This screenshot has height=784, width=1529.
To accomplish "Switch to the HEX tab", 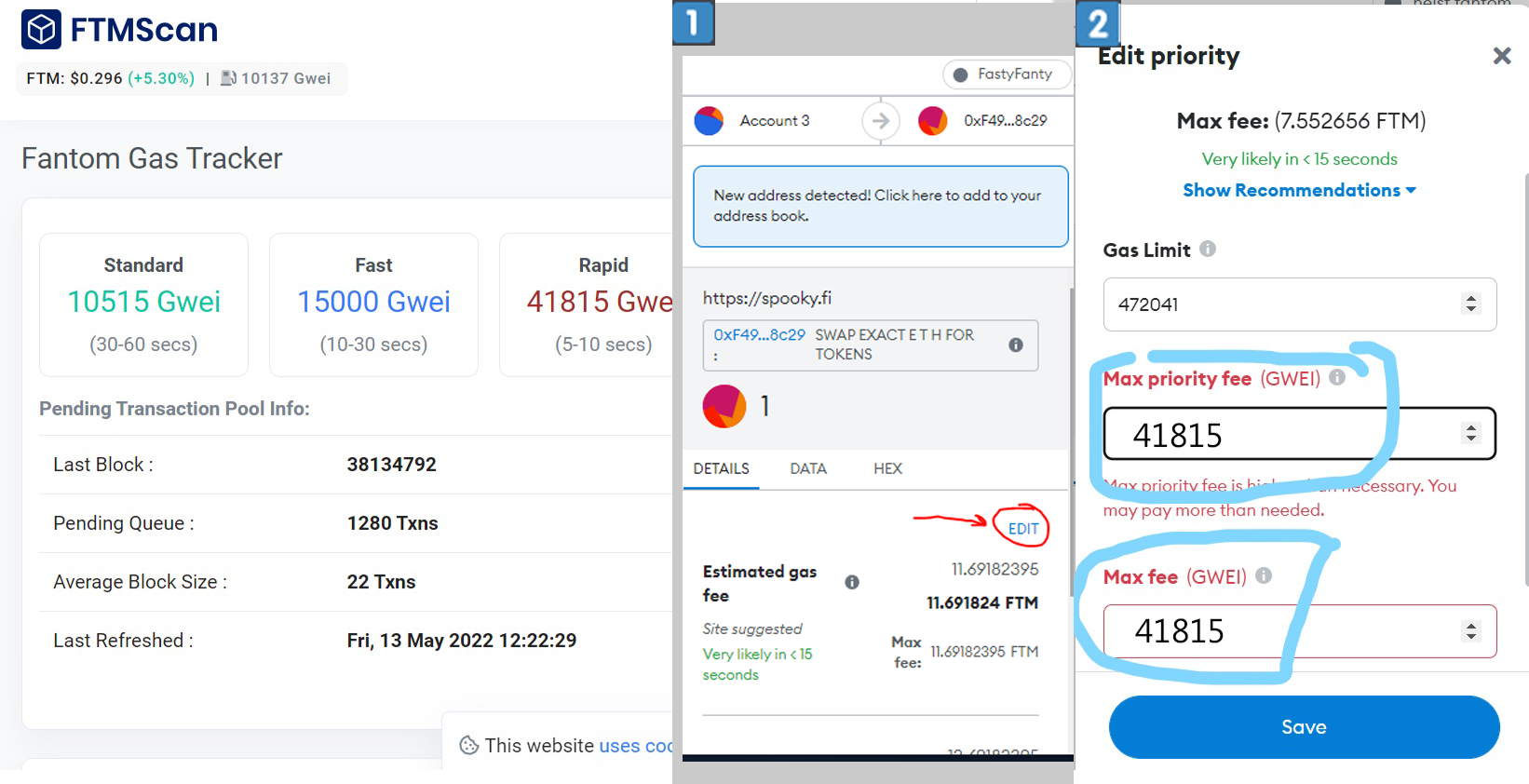I will point(887,469).
